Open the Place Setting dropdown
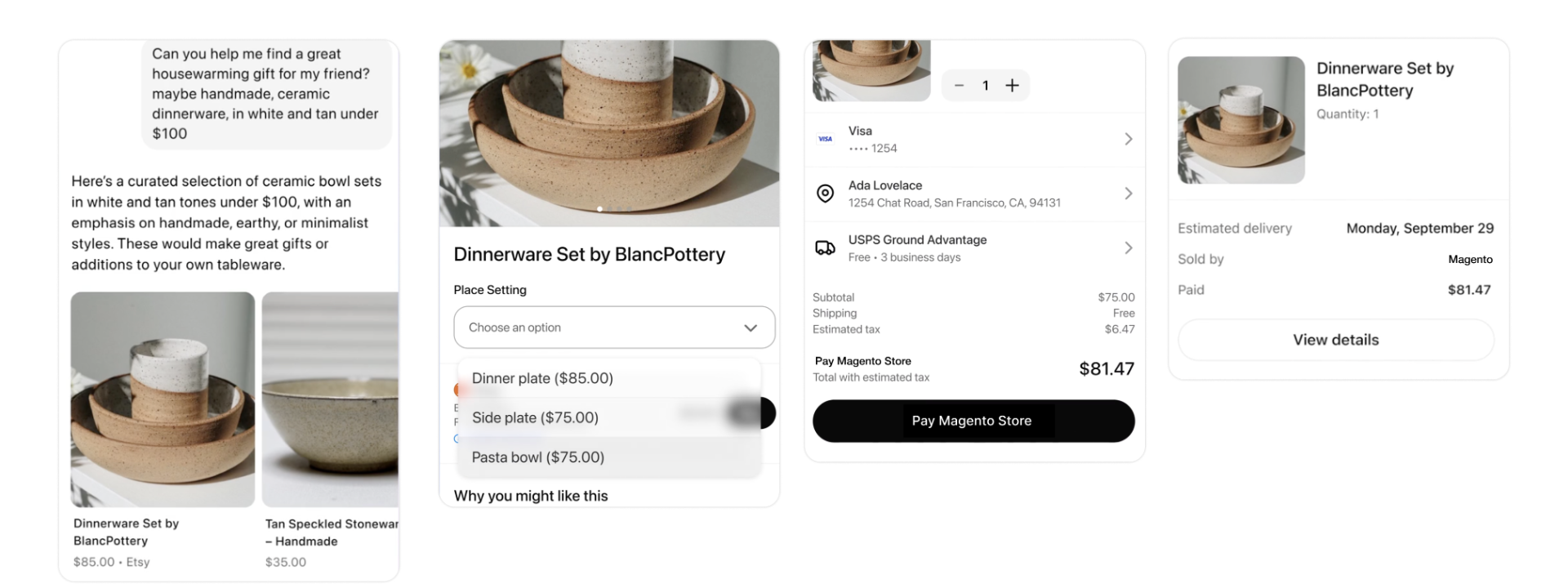Screen dimensions: 1568x584 (x=614, y=328)
